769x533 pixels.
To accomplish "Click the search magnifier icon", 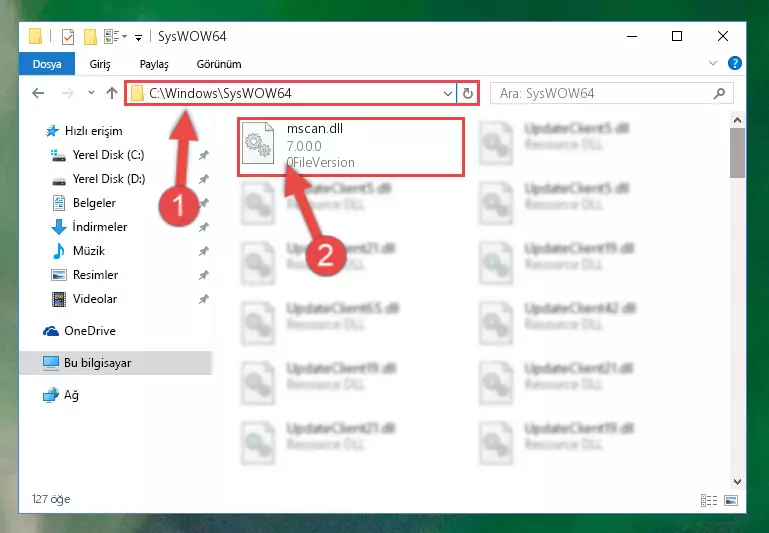I will (719, 93).
